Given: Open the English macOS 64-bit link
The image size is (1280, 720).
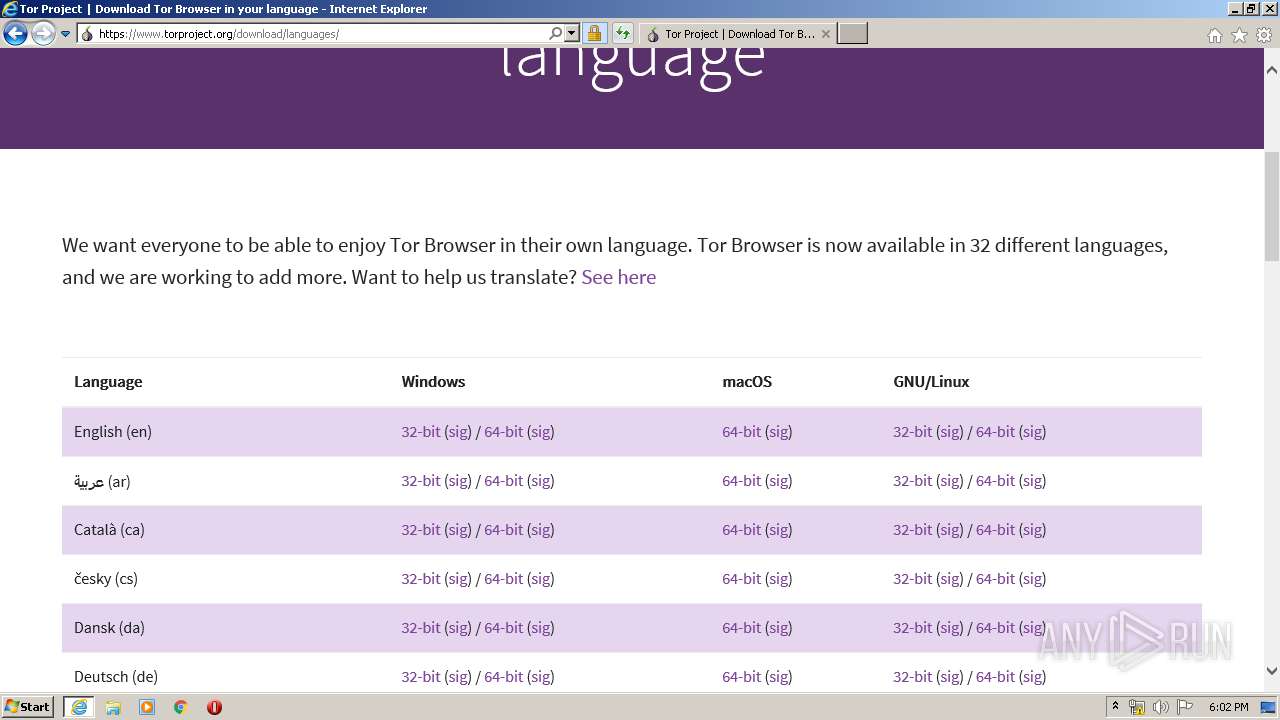Looking at the screenshot, I should (x=741, y=432).
